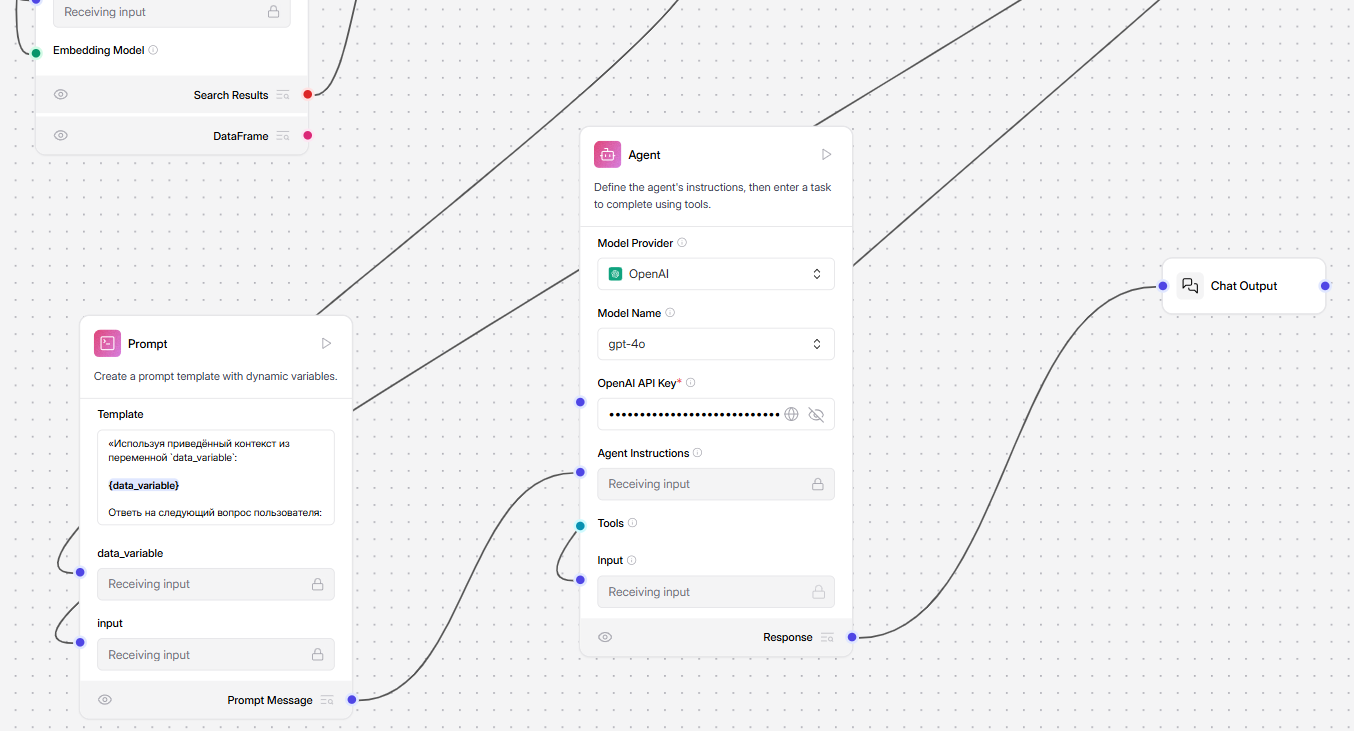Toggle API key visibility crossed-eye icon
This screenshot has width=1354, height=731.
816,414
